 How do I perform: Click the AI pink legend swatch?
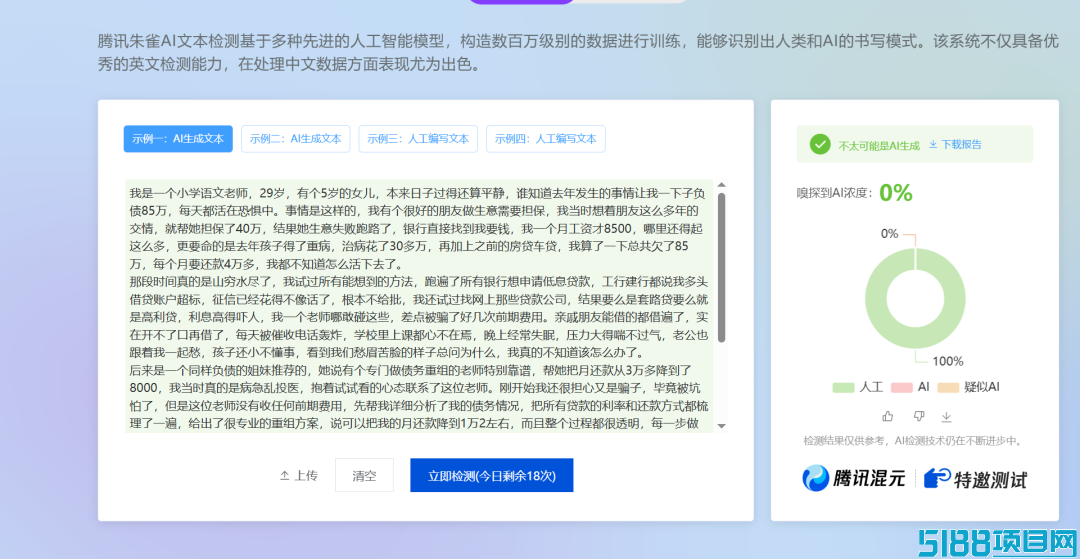pyautogui.click(x=902, y=388)
